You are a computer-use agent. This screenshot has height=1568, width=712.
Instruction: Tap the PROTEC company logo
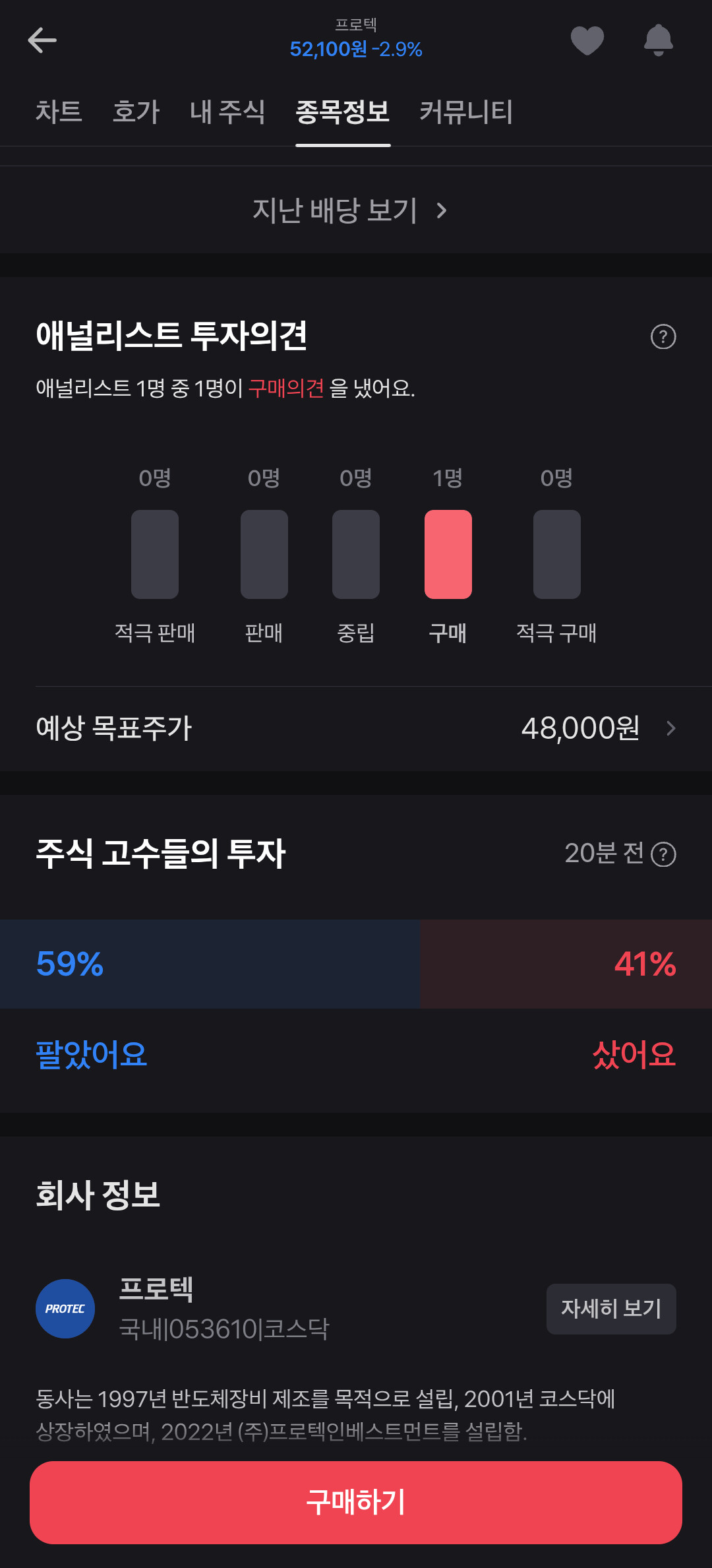(65, 1309)
